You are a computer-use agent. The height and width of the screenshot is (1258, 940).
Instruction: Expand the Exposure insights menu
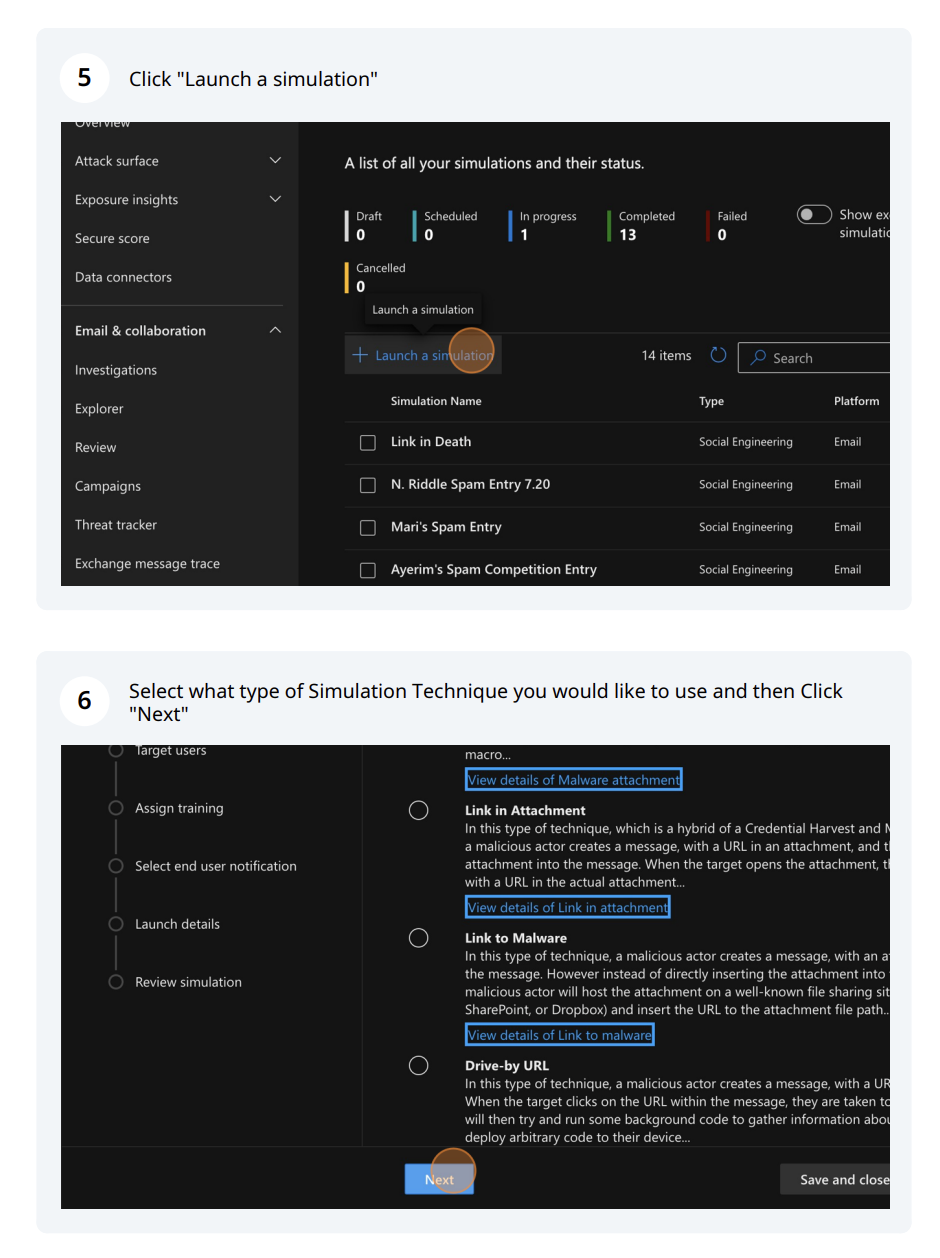pyautogui.click(x=276, y=200)
